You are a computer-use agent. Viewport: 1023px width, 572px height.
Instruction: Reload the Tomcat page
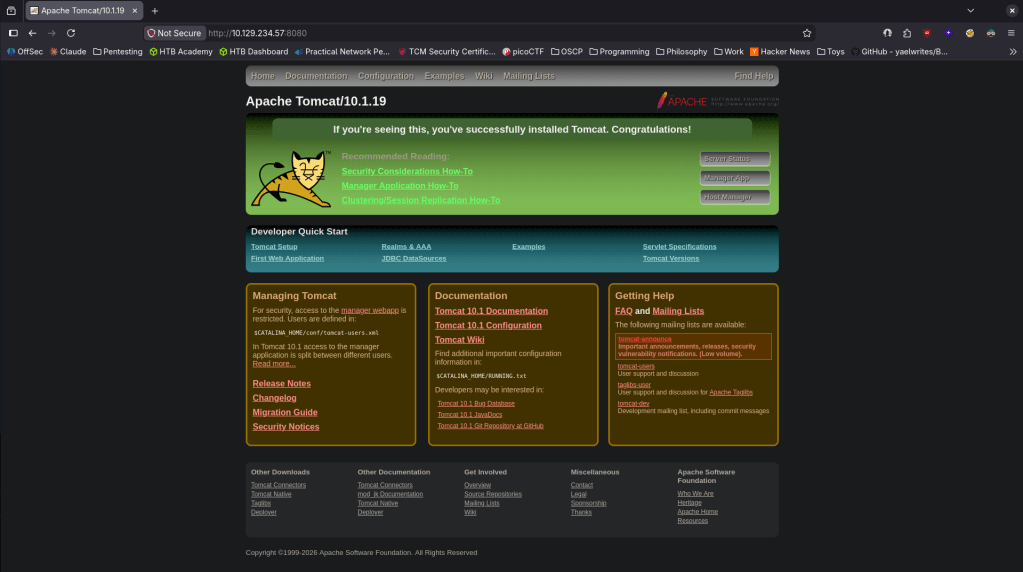(x=71, y=33)
